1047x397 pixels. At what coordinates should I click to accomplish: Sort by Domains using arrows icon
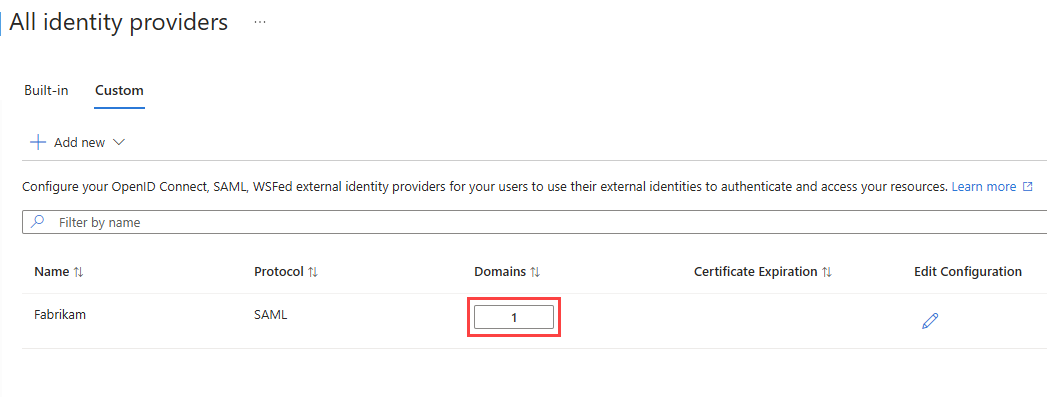535,272
